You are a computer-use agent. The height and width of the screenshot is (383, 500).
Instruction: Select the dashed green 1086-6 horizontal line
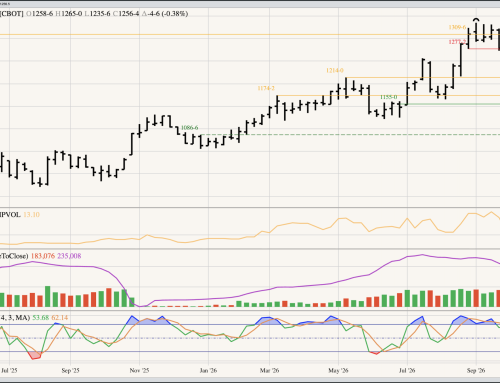[x=350, y=135]
